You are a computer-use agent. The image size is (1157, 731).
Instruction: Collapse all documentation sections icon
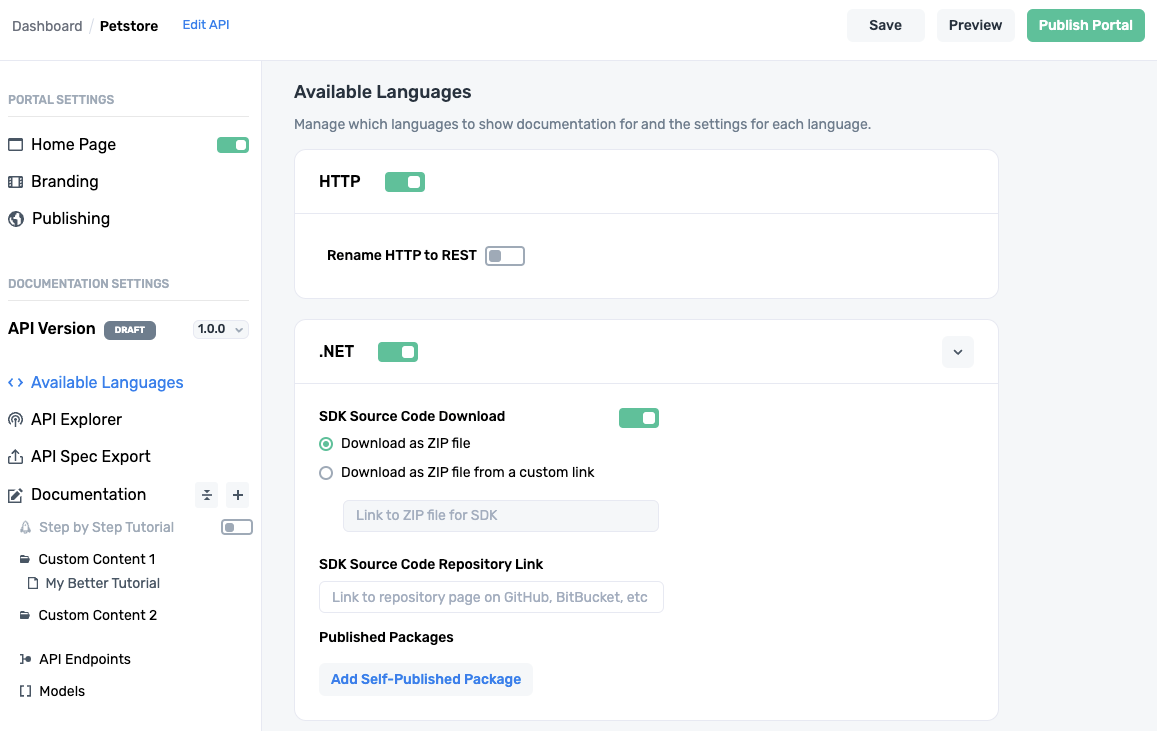(207, 495)
